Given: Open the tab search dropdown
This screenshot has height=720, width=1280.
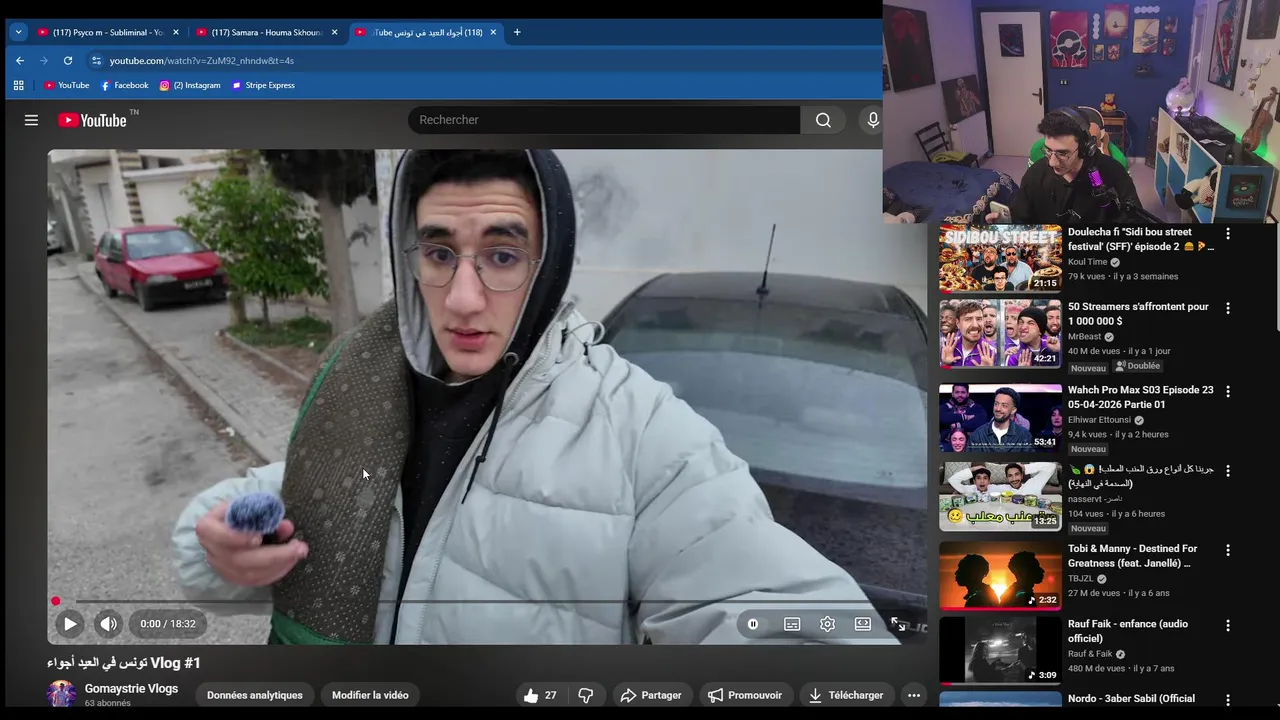Looking at the screenshot, I should coord(18,32).
